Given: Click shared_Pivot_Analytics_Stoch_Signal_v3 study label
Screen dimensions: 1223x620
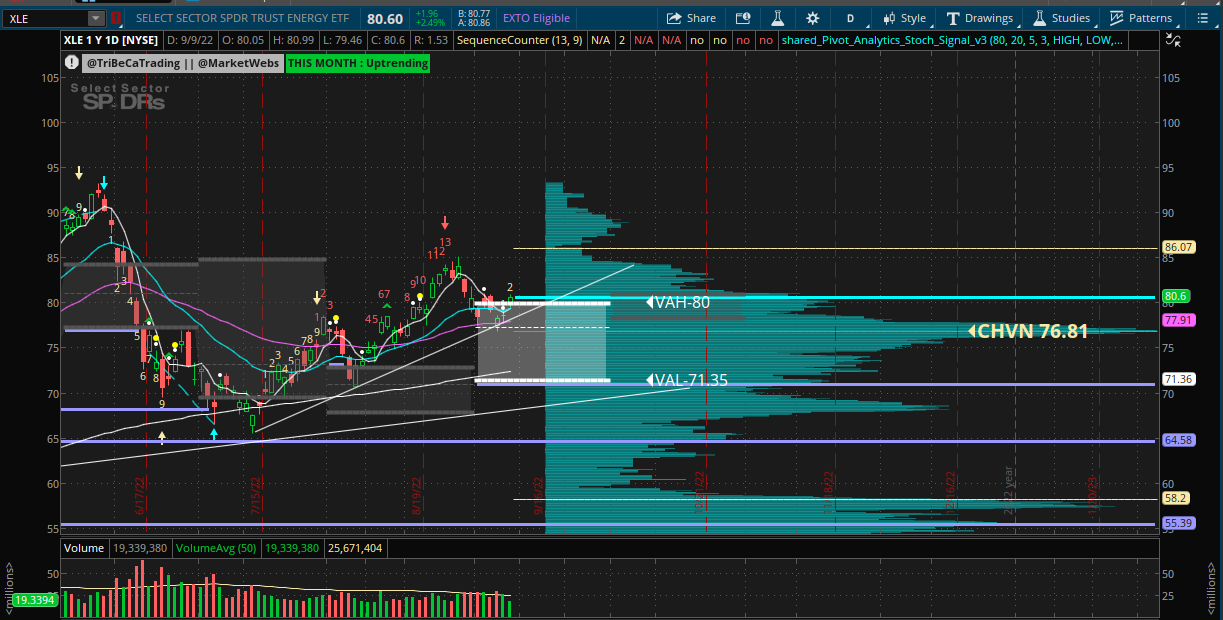Looking at the screenshot, I should [x=953, y=40].
